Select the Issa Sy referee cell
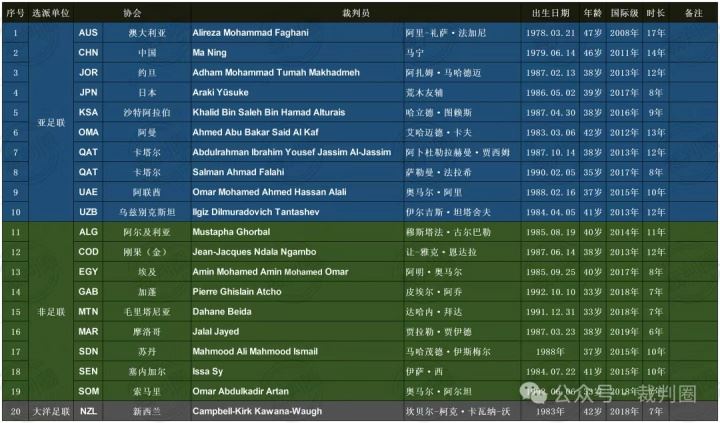The height and width of the screenshot is (423, 720). 210,371
